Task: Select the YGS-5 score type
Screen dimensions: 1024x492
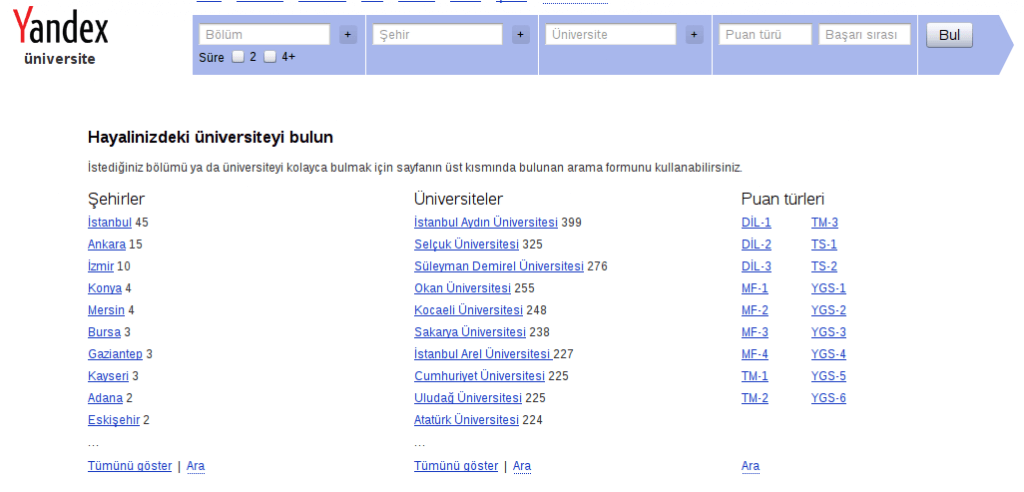Action: click(829, 376)
